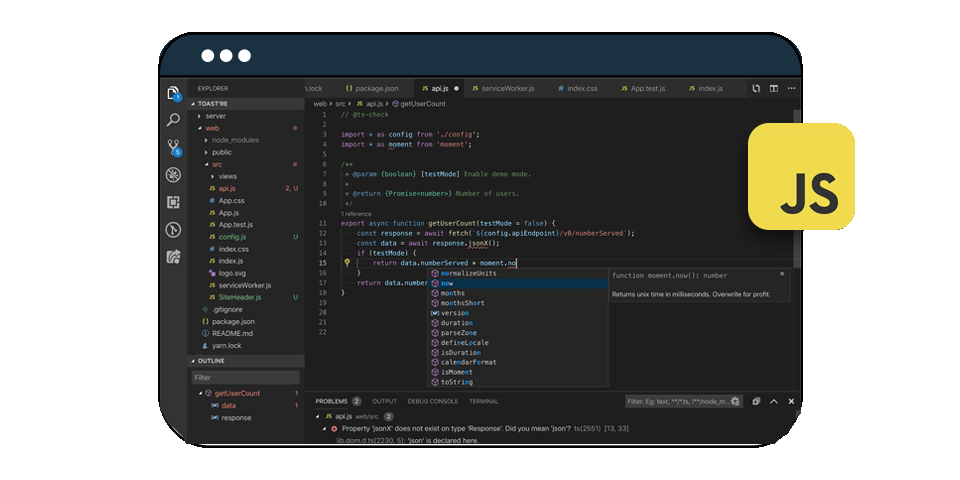The image size is (960, 480).
Task: Open Source Control activity bar icon
Action: [x=173, y=147]
